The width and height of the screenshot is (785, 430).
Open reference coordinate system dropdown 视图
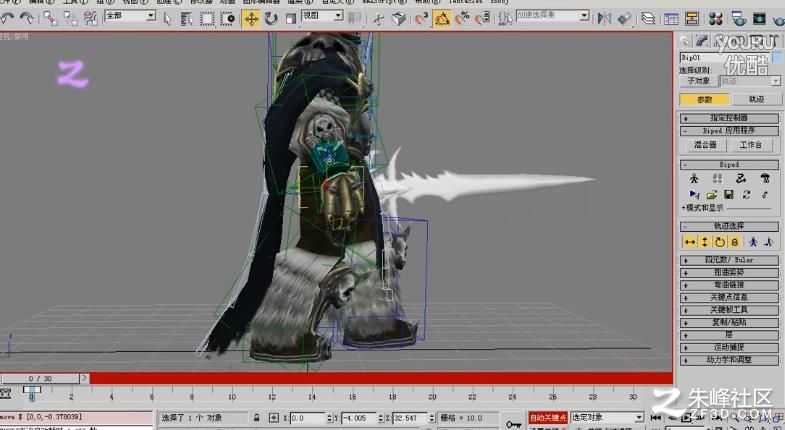(x=322, y=16)
